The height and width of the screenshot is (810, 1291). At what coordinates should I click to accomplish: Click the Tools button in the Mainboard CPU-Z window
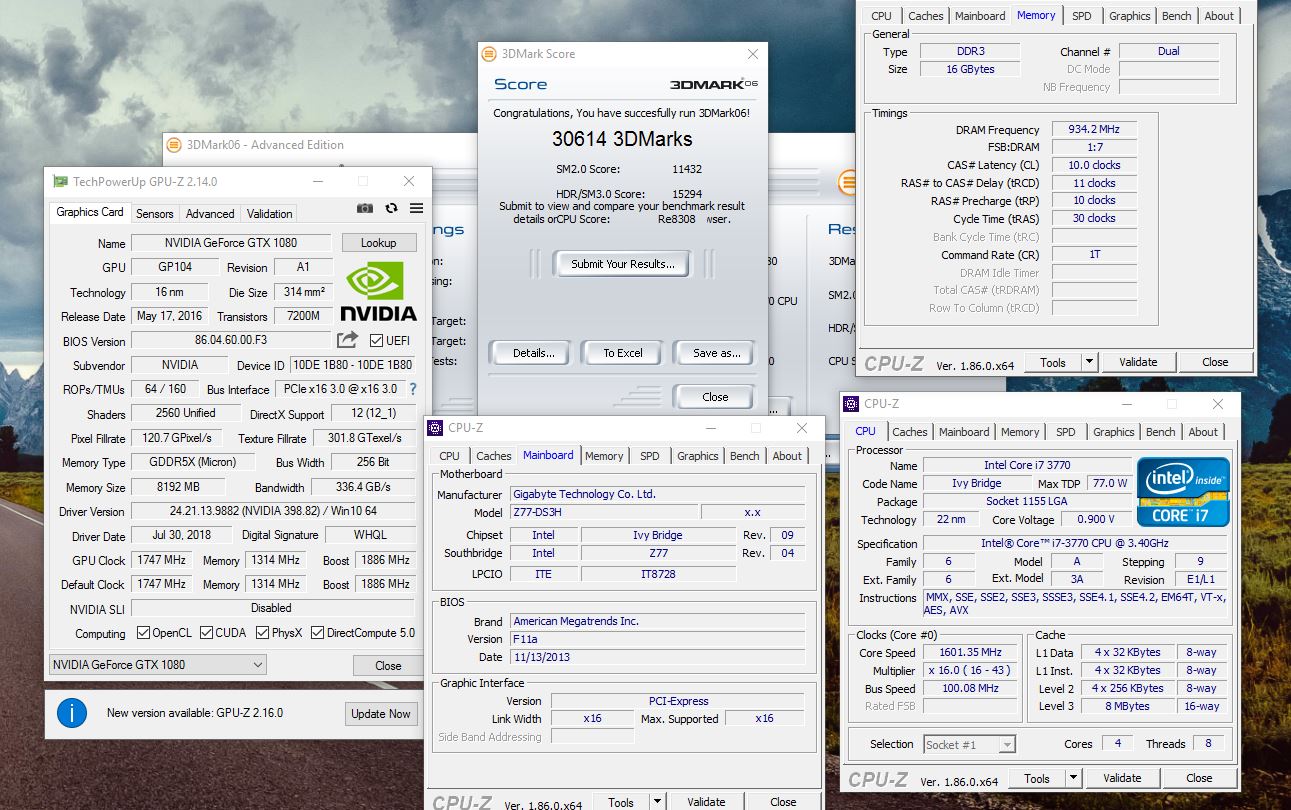(621, 802)
